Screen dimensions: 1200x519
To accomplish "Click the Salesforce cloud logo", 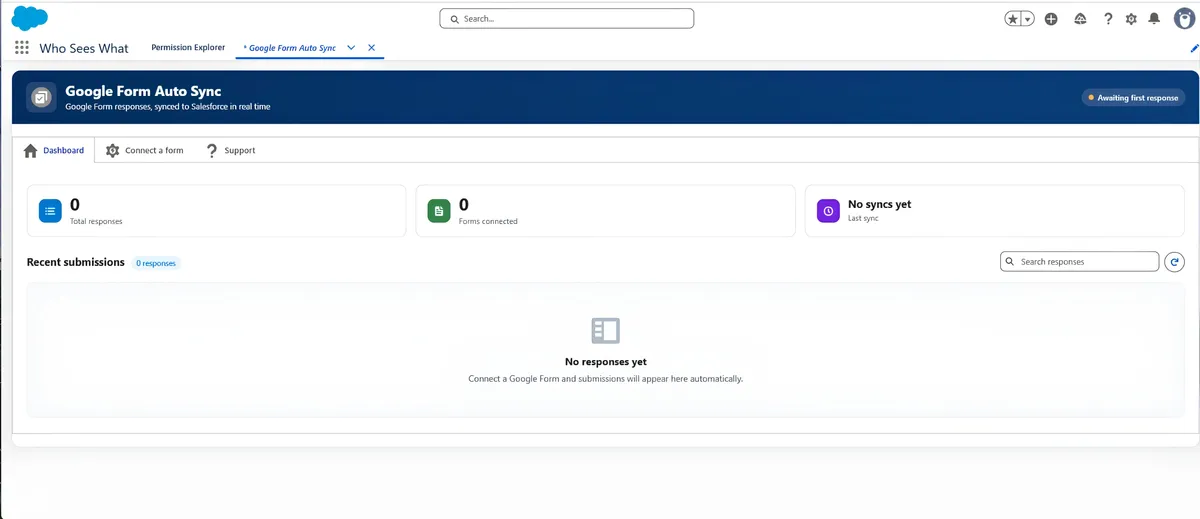I will 30,18.
